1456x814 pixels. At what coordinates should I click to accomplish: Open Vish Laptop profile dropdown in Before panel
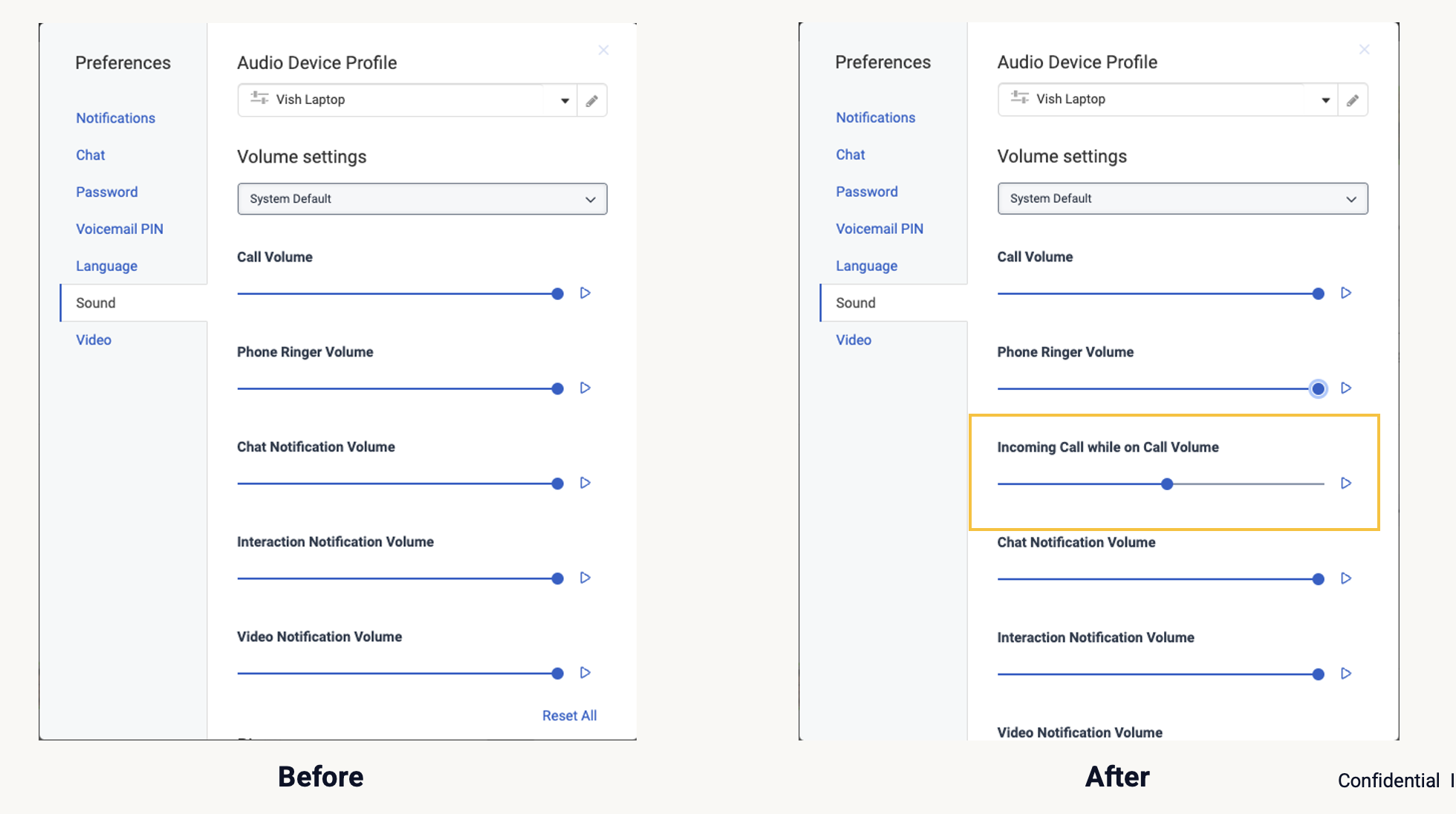[x=565, y=101]
